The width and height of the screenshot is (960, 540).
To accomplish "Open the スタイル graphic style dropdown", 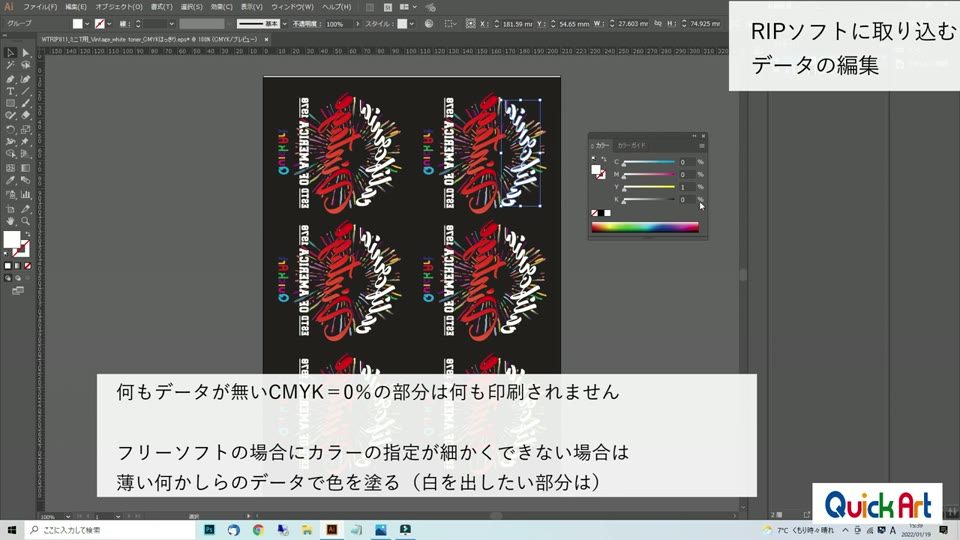I will tap(411, 24).
